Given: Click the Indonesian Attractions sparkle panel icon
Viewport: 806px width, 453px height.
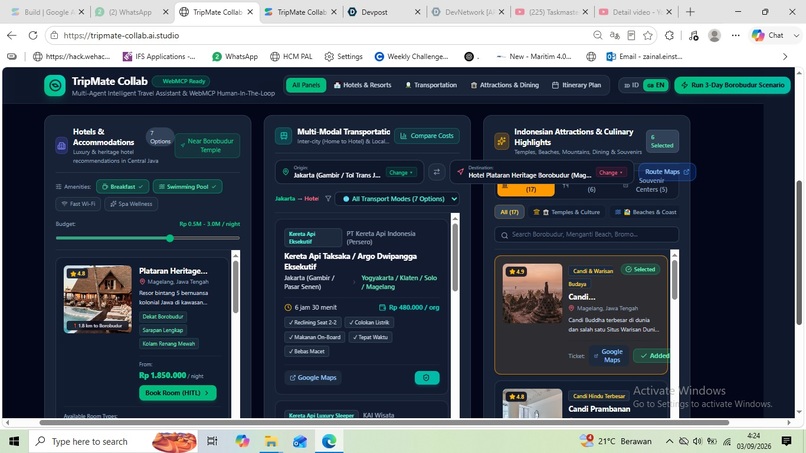Looking at the screenshot, I should 501,141.
